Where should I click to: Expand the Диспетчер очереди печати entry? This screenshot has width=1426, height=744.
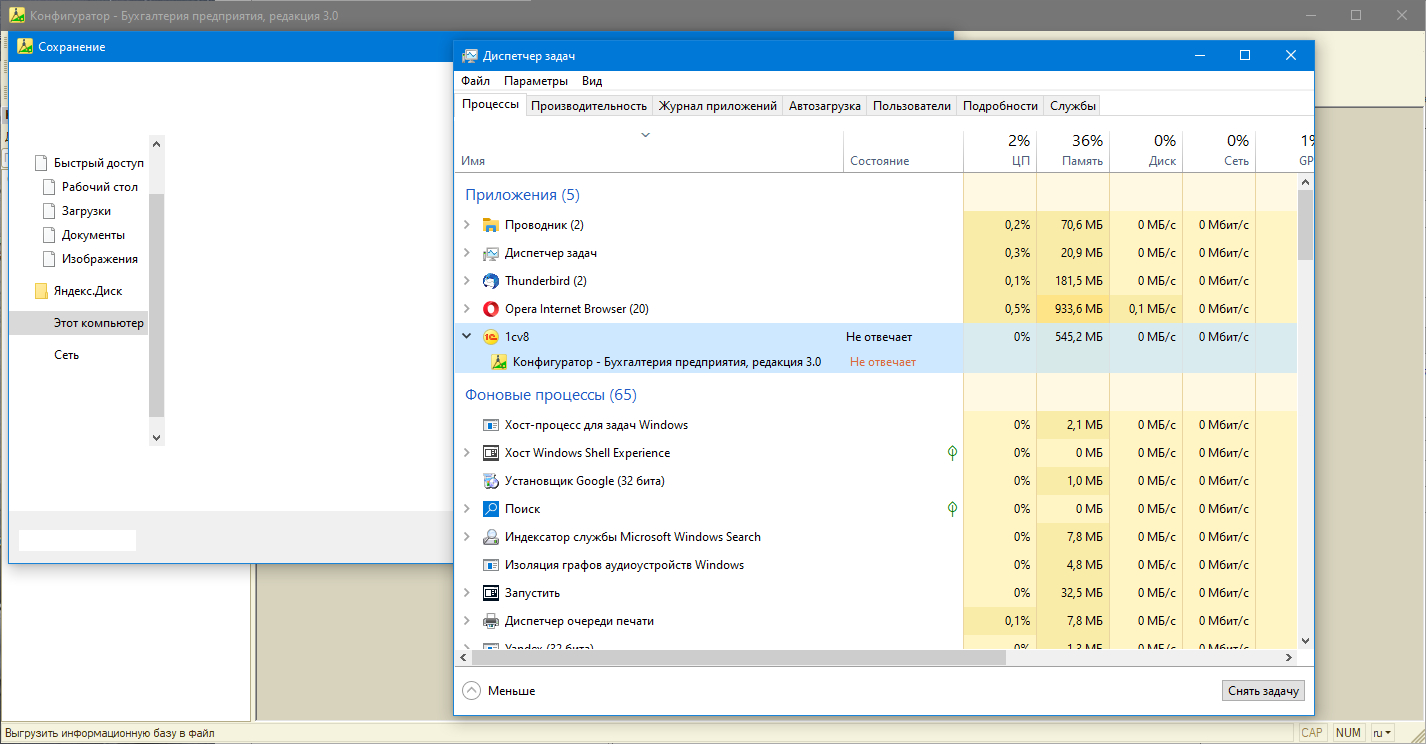point(466,621)
